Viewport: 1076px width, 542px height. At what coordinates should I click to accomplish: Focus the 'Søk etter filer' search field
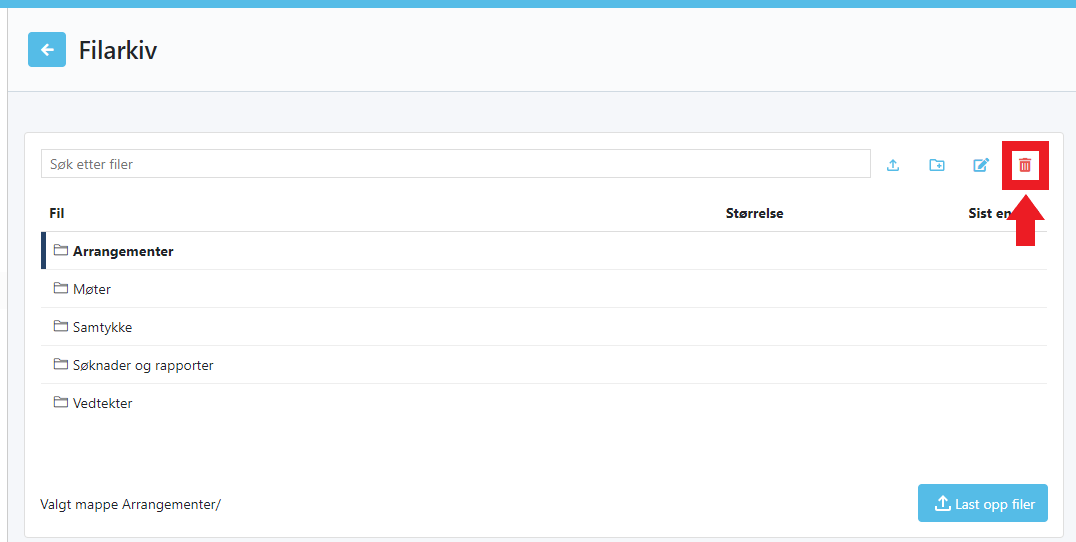[455, 164]
